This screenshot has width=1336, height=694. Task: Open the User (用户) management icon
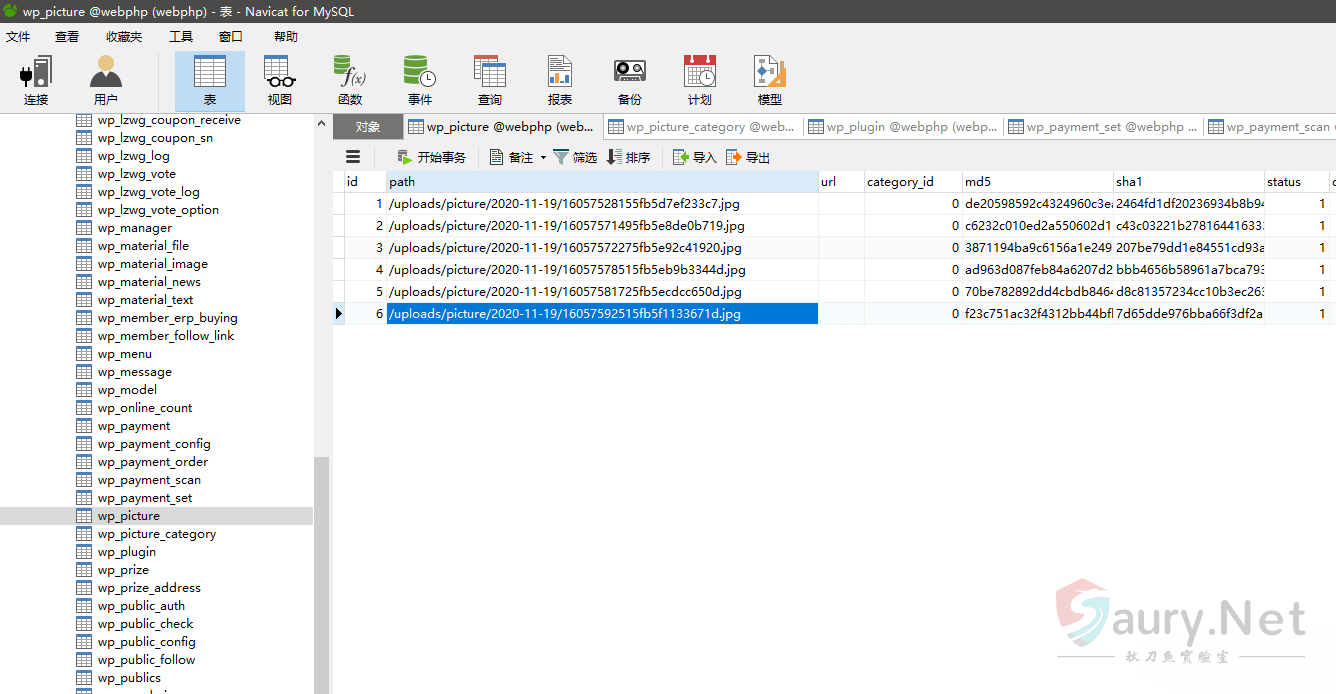pos(105,80)
